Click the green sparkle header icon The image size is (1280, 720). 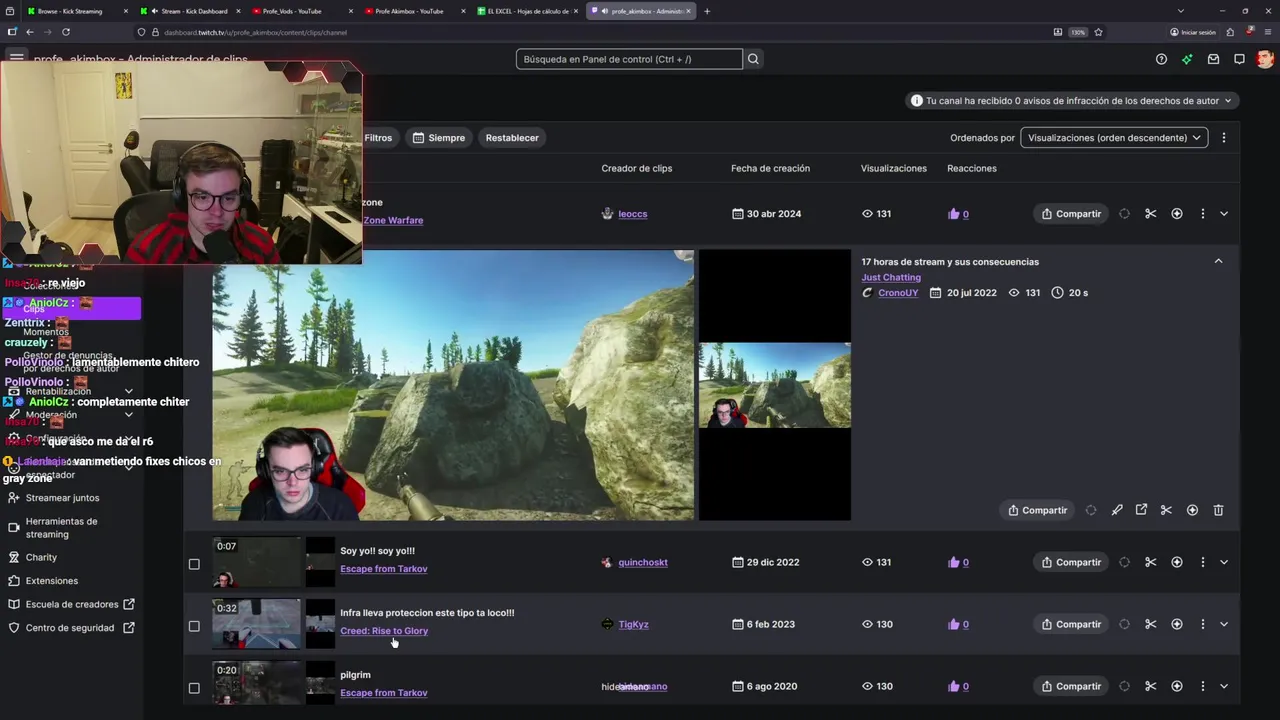point(1187,59)
